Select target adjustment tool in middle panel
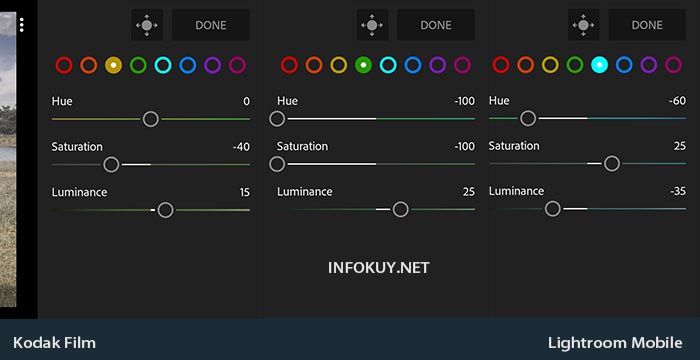This screenshot has width=700, height=360. point(372,25)
